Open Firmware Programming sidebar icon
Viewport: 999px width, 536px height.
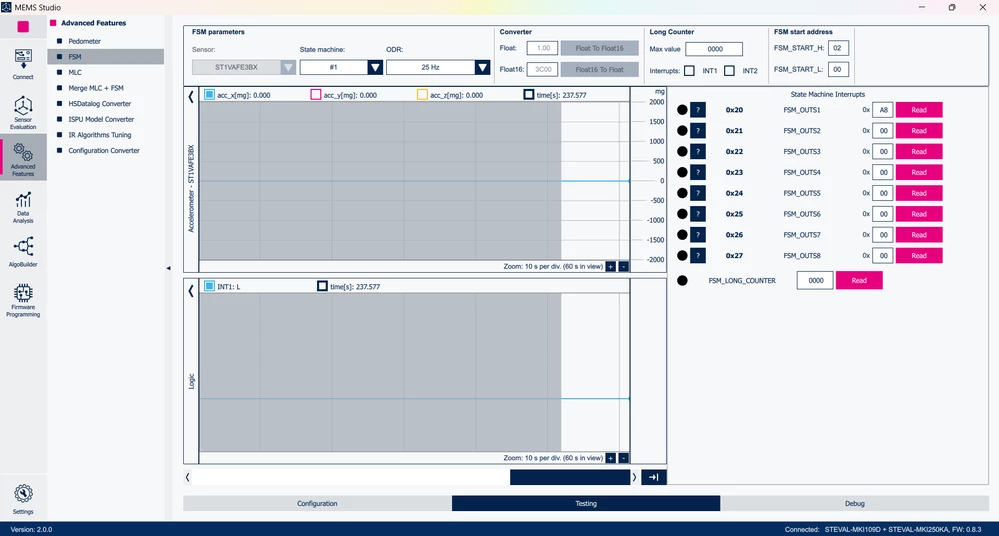pos(23,300)
